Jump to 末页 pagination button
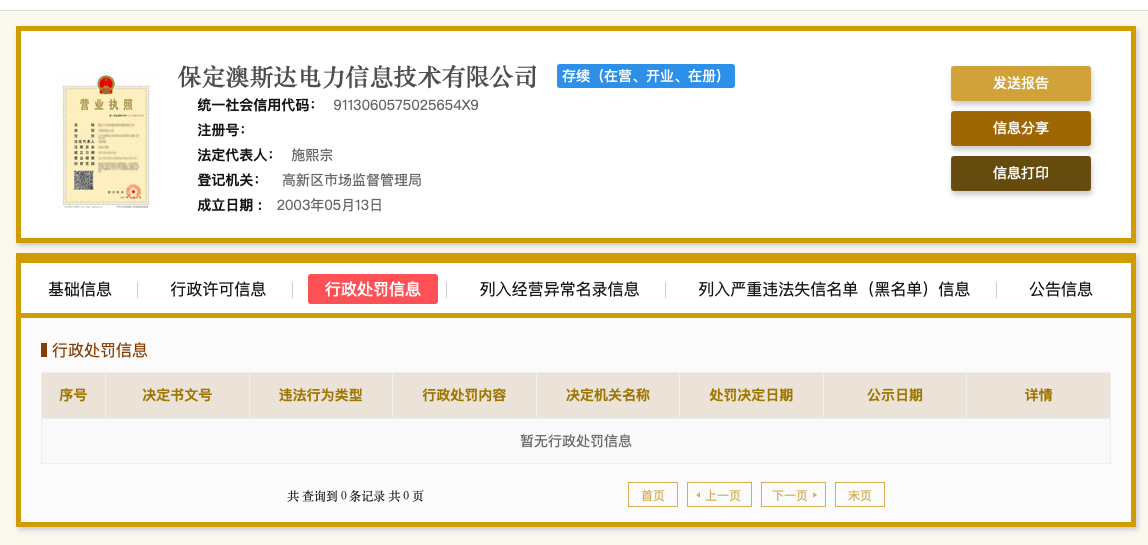The image size is (1148, 545). 860,495
